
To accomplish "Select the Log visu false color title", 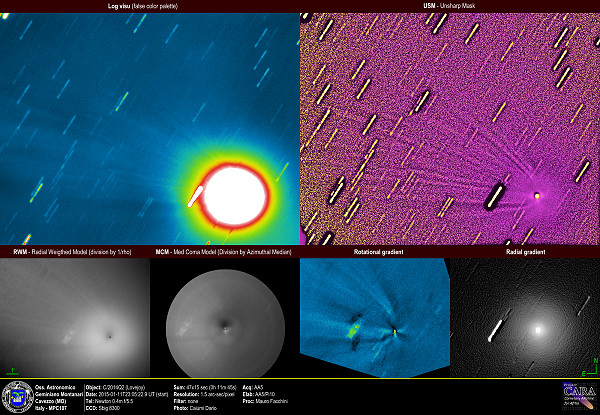I will [149, 6].
